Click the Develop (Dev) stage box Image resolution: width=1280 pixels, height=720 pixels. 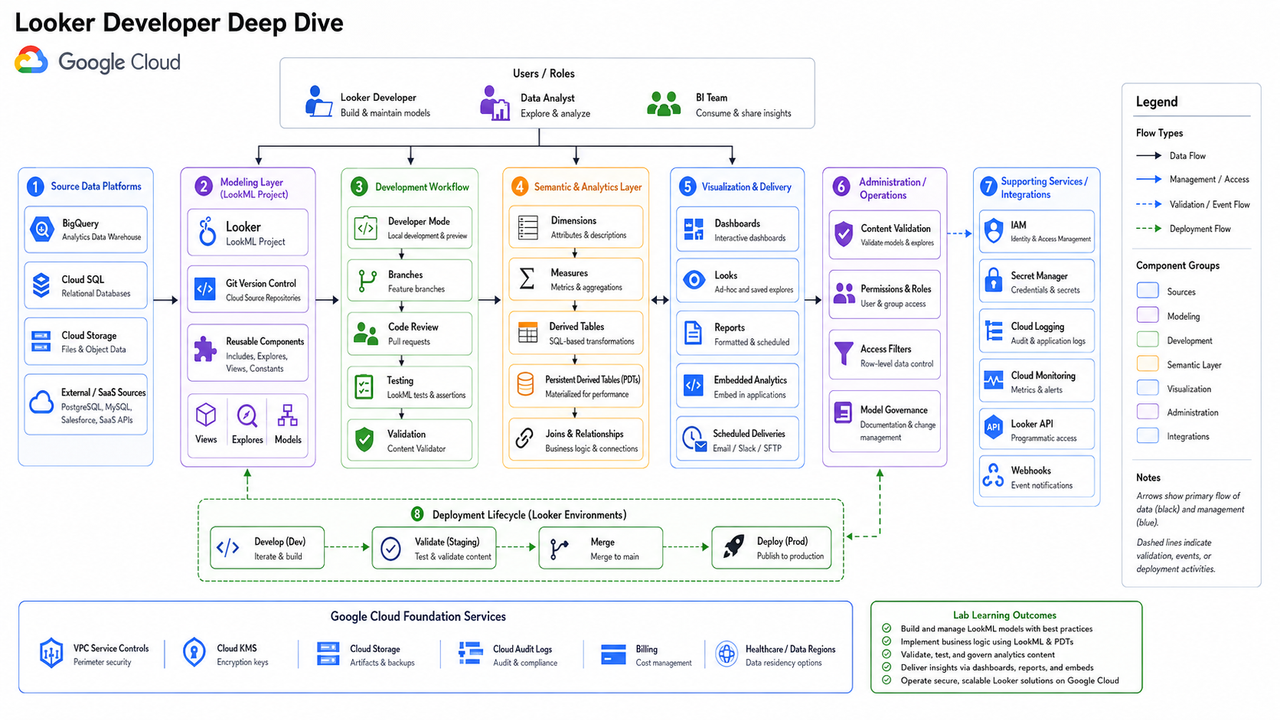269,548
